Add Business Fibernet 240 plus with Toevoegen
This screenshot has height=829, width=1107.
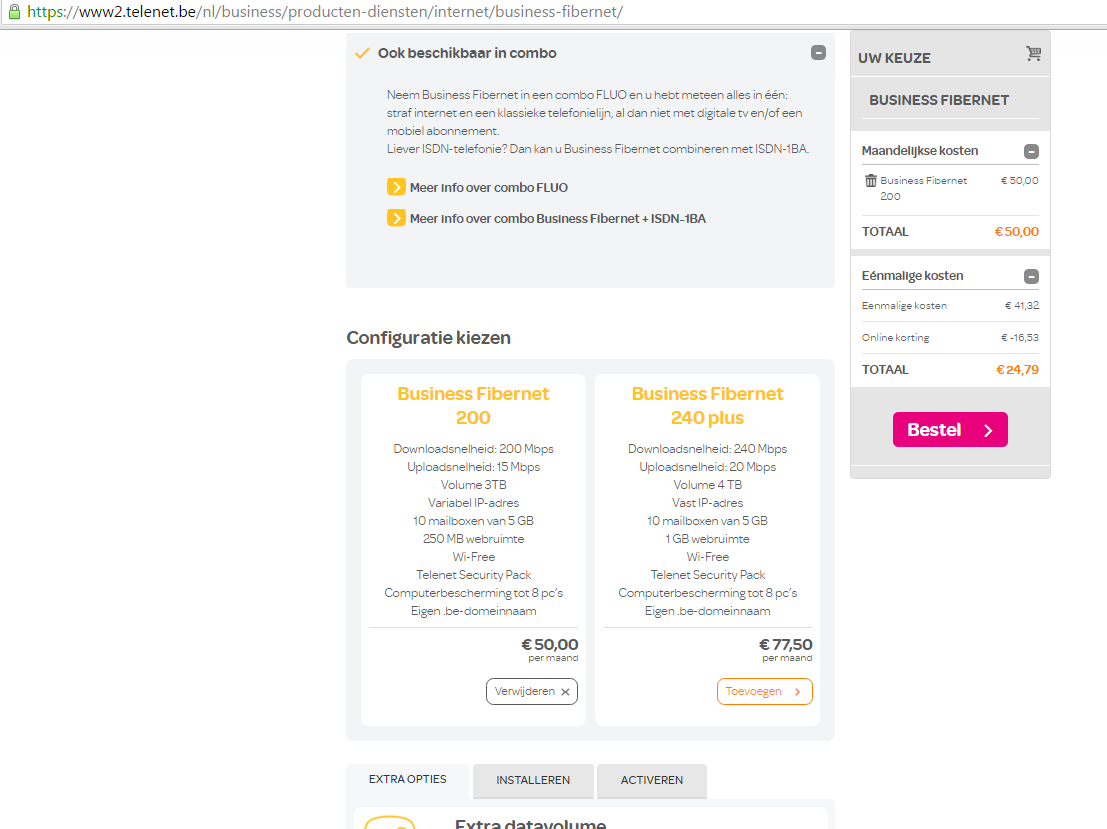click(x=764, y=691)
